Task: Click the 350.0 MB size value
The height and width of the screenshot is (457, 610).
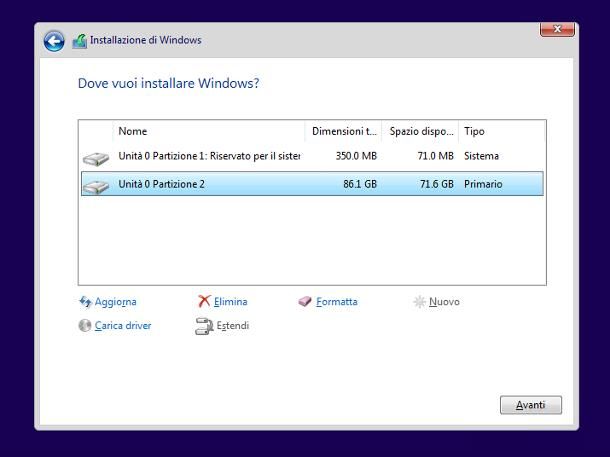Action: click(x=356, y=156)
